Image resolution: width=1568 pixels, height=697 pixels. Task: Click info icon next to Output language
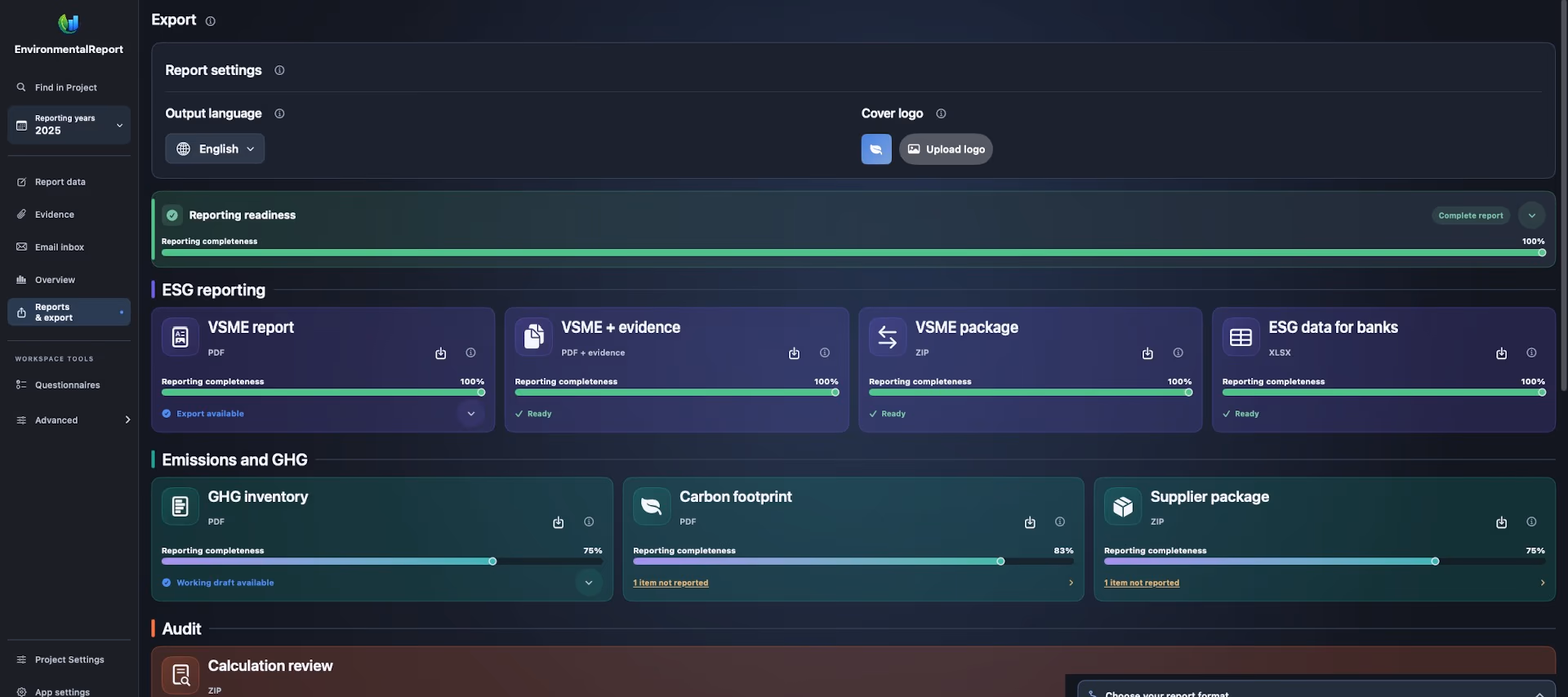tap(279, 113)
